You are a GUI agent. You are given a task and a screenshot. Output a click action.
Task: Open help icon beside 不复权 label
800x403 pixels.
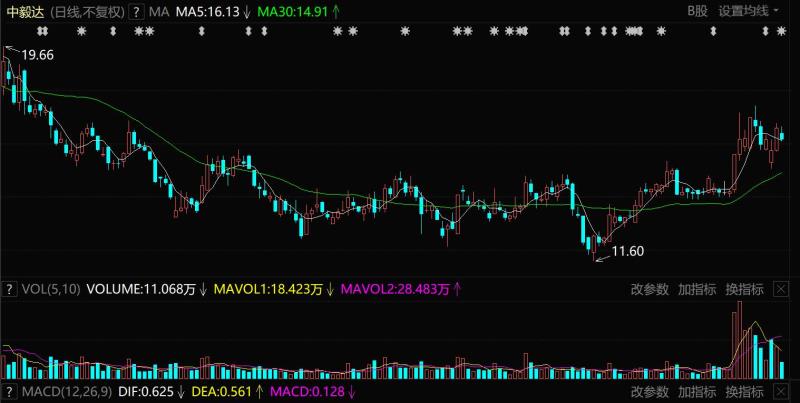pos(136,11)
